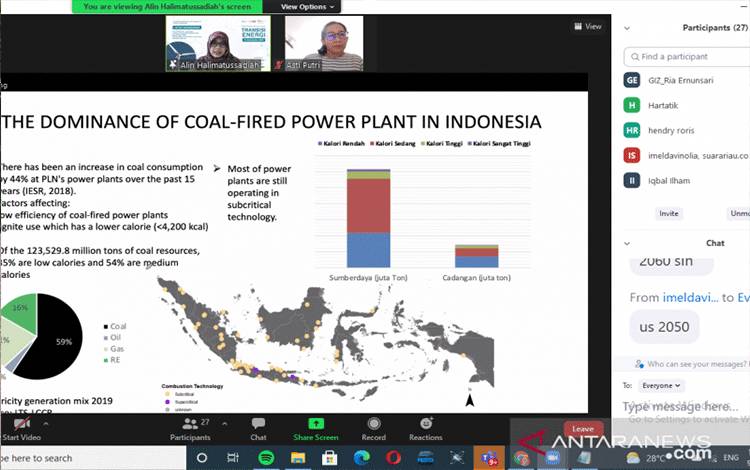This screenshot has height=470, width=750.
Task: Click the red Kalori Sedang legend swatch
Action: [x=372, y=143]
